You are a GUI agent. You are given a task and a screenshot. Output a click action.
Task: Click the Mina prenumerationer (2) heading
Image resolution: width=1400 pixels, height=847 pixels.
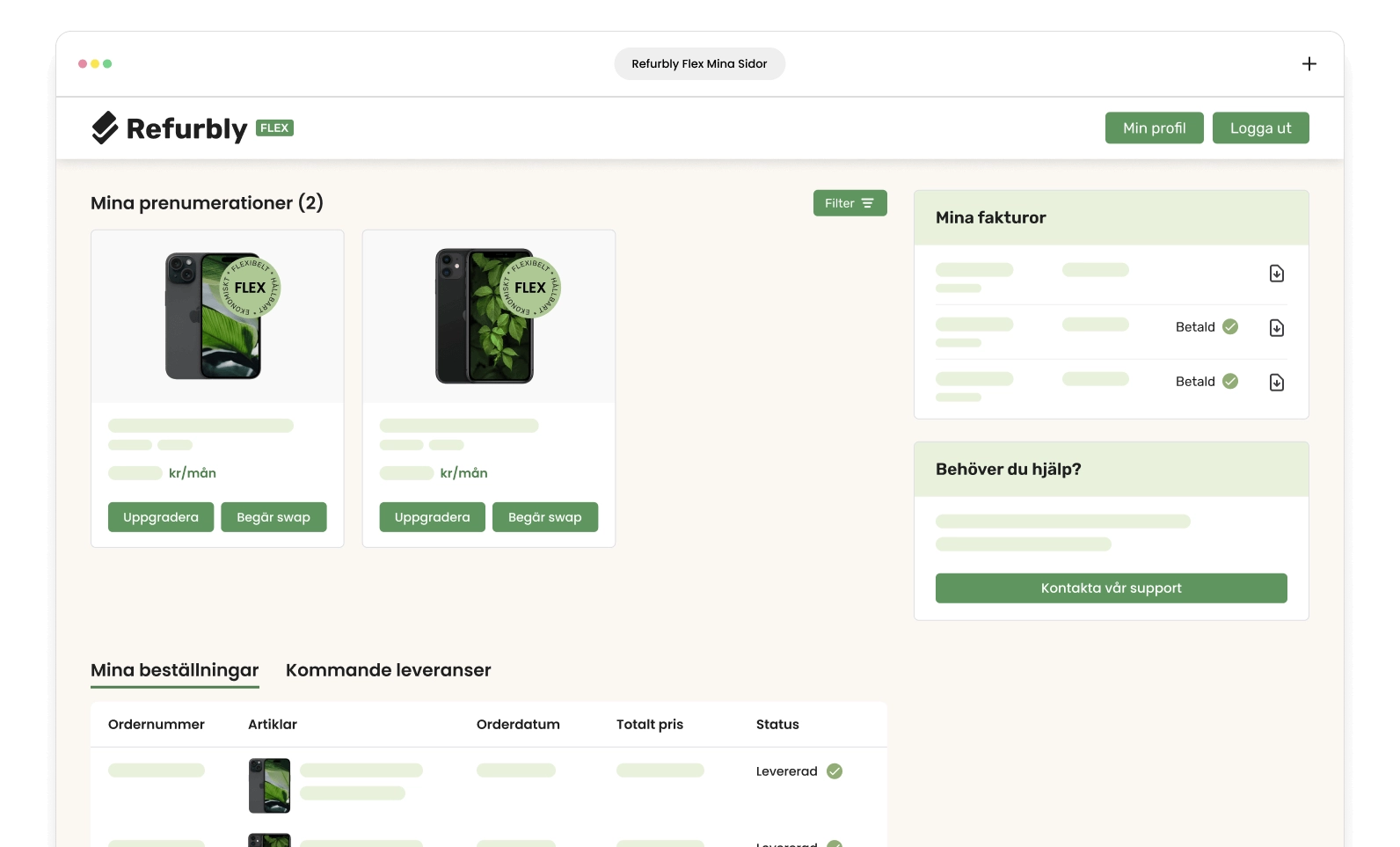pyautogui.click(x=207, y=203)
